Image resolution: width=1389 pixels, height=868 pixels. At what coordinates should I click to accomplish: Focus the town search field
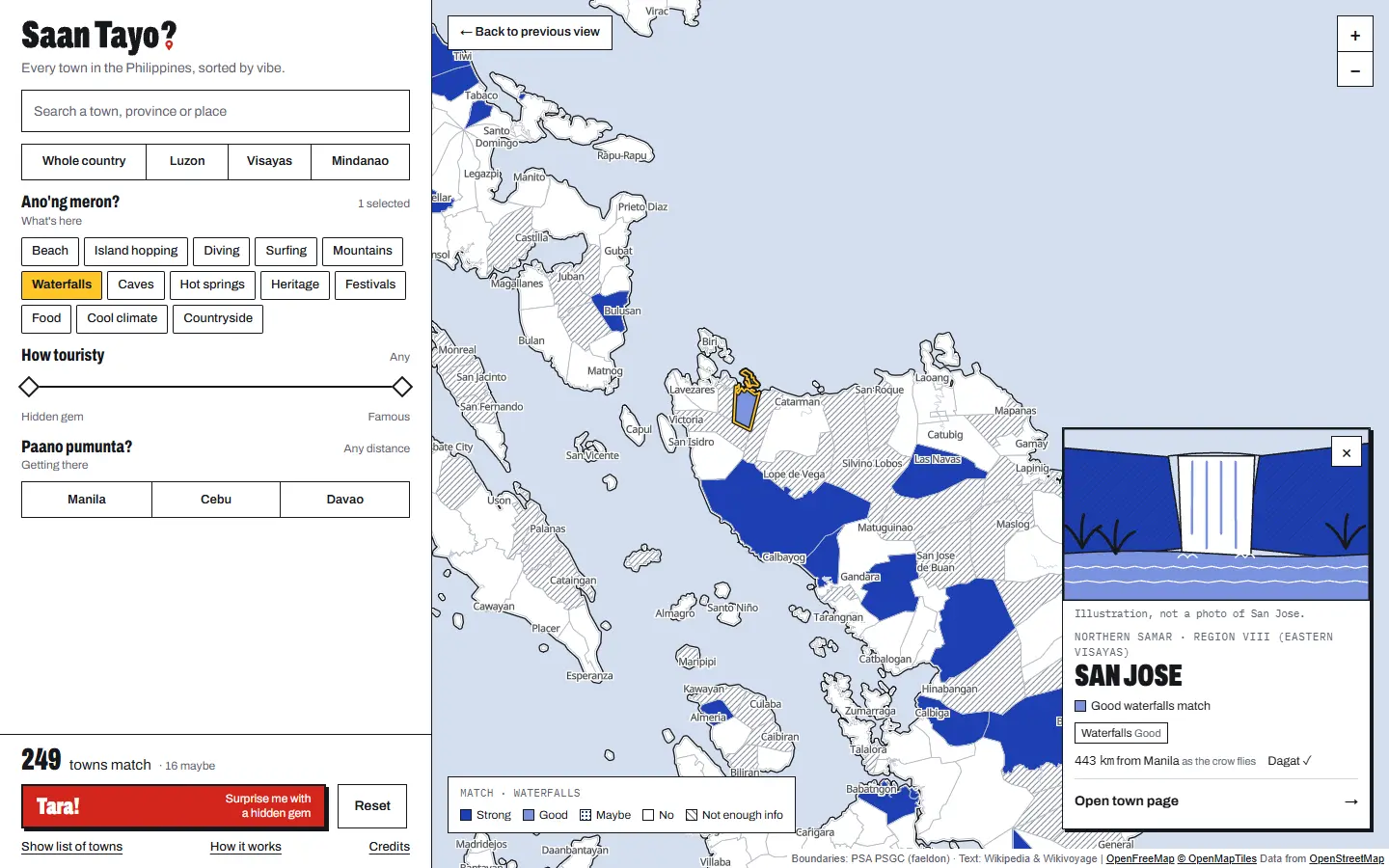click(x=216, y=111)
